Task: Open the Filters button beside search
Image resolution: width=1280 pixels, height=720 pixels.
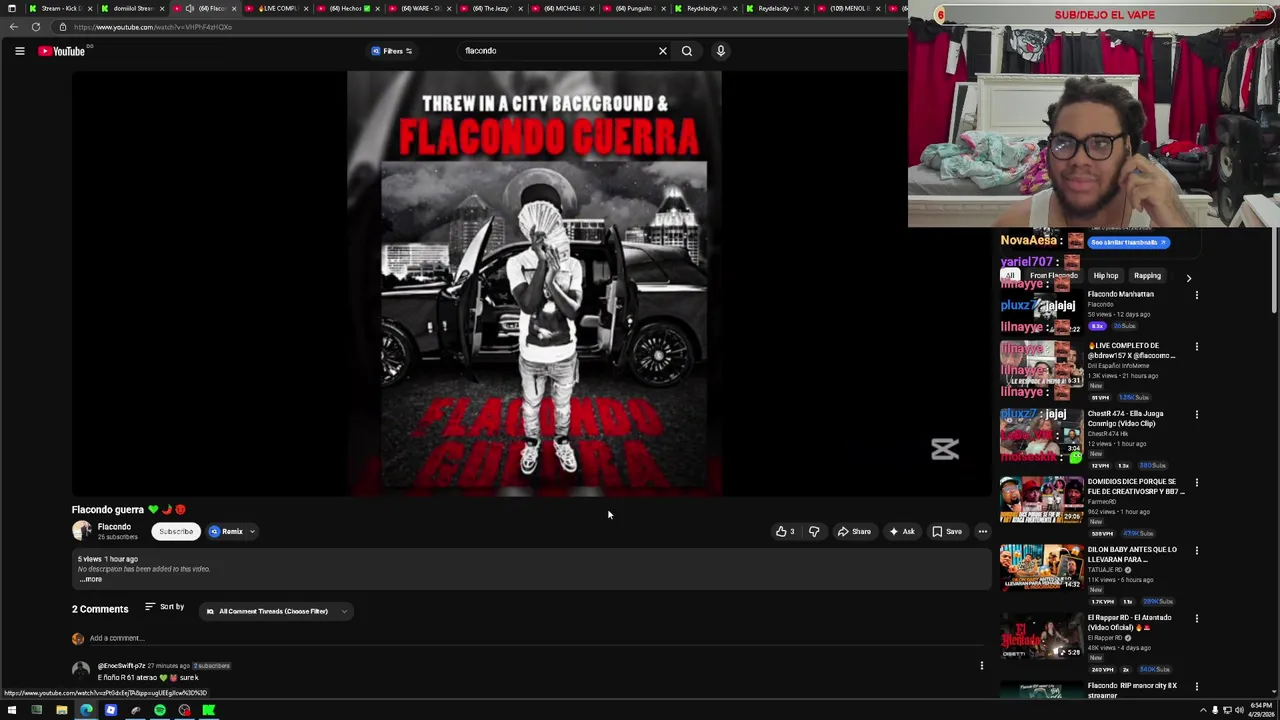Action: coord(392,51)
